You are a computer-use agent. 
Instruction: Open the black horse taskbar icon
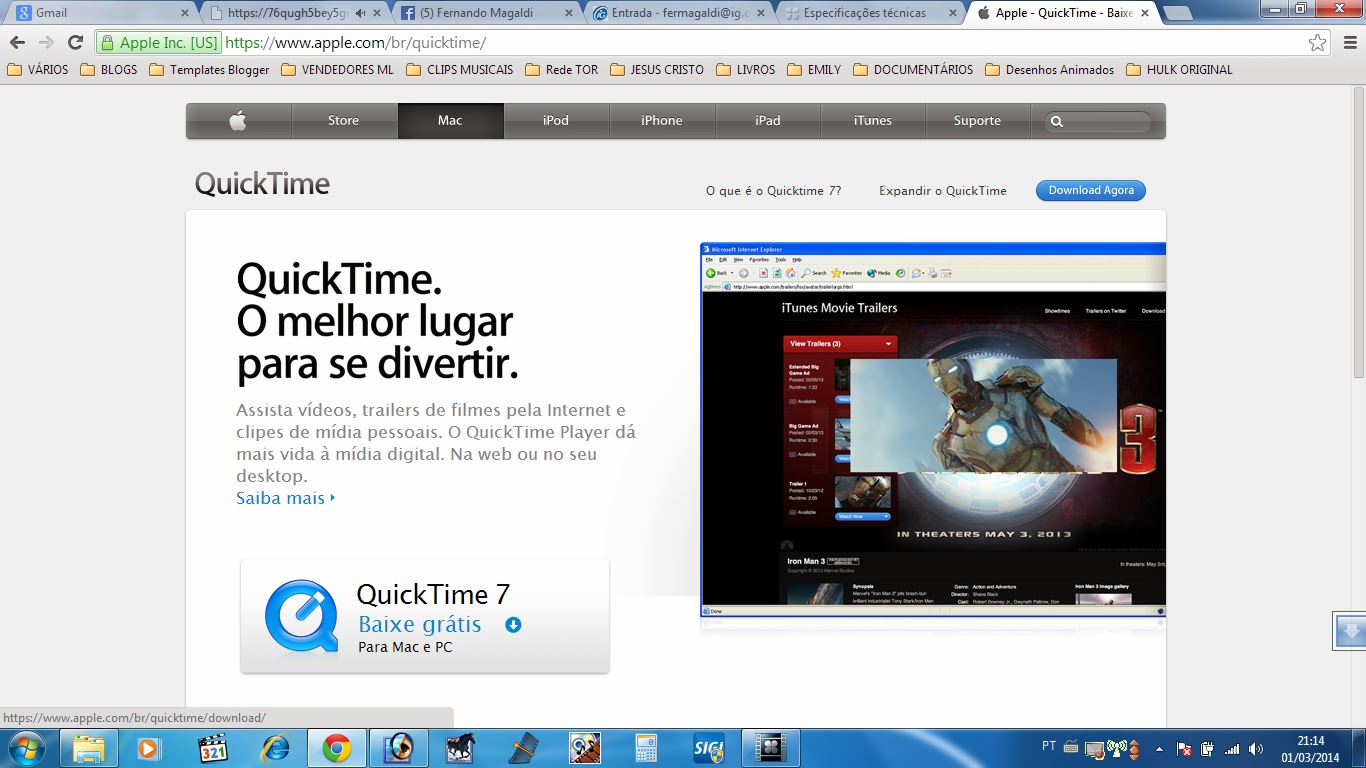[x=461, y=748]
